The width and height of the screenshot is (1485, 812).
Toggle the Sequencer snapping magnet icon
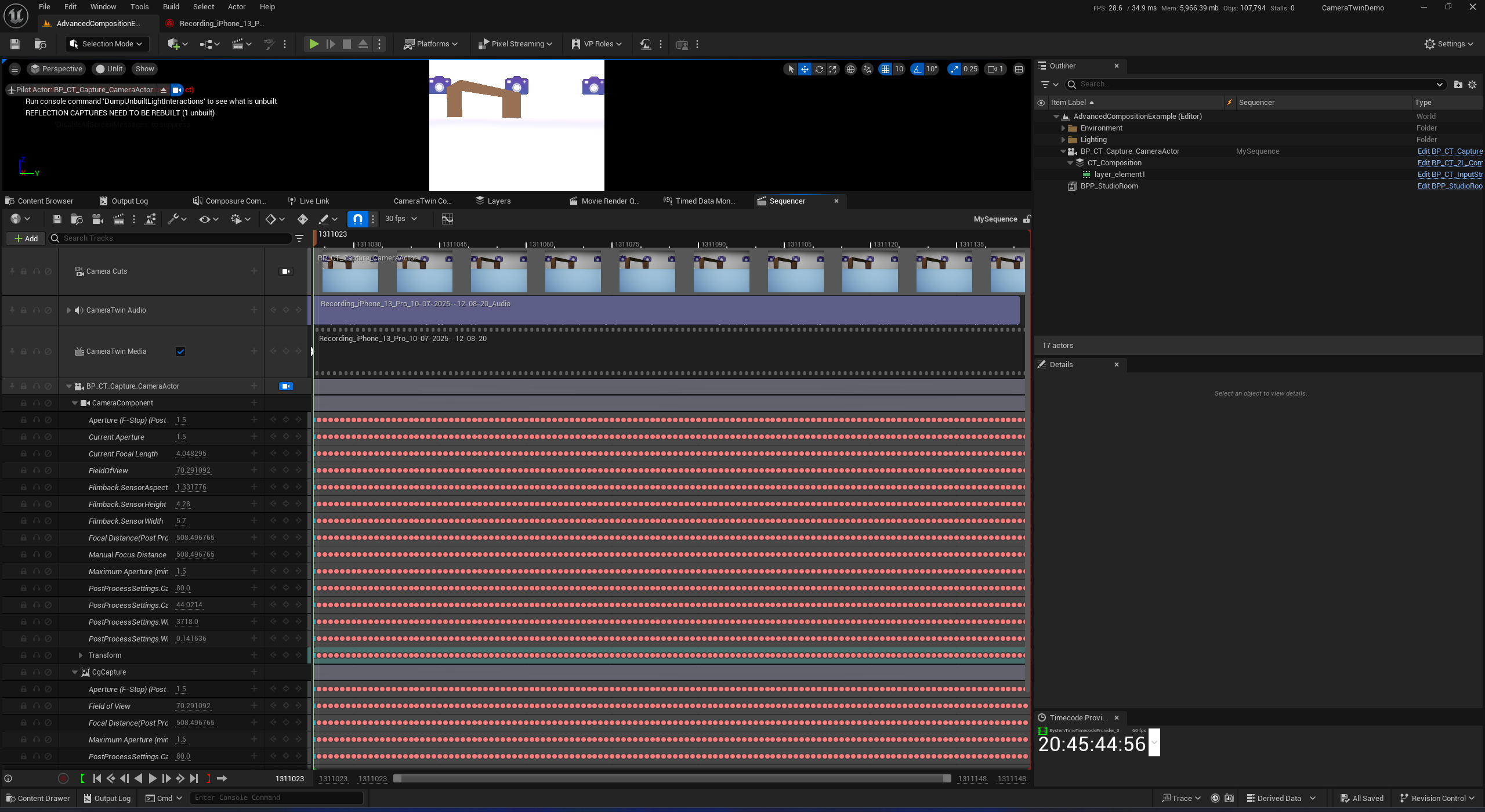coord(358,219)
